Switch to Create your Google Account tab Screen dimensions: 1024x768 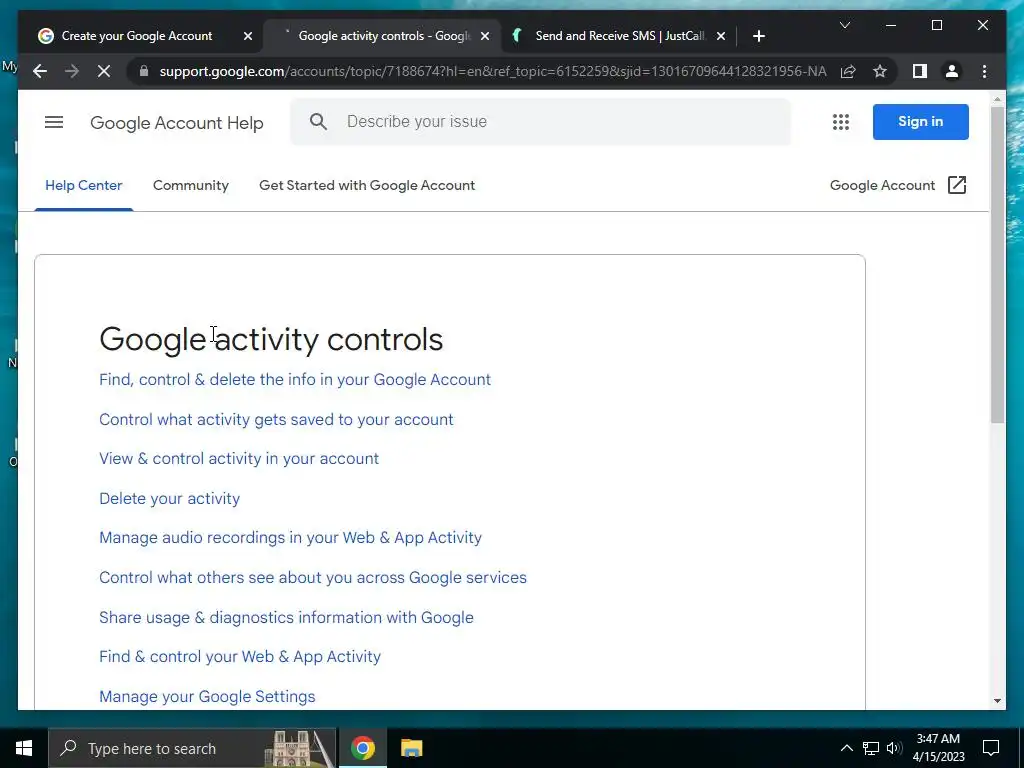coord(136,36)
